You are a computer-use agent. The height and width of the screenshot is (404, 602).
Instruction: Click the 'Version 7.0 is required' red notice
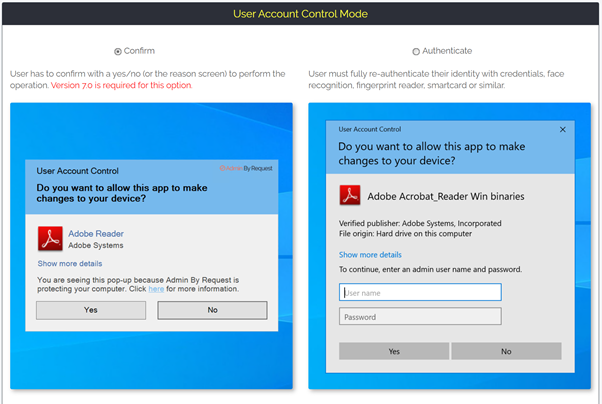click(121, 85)
